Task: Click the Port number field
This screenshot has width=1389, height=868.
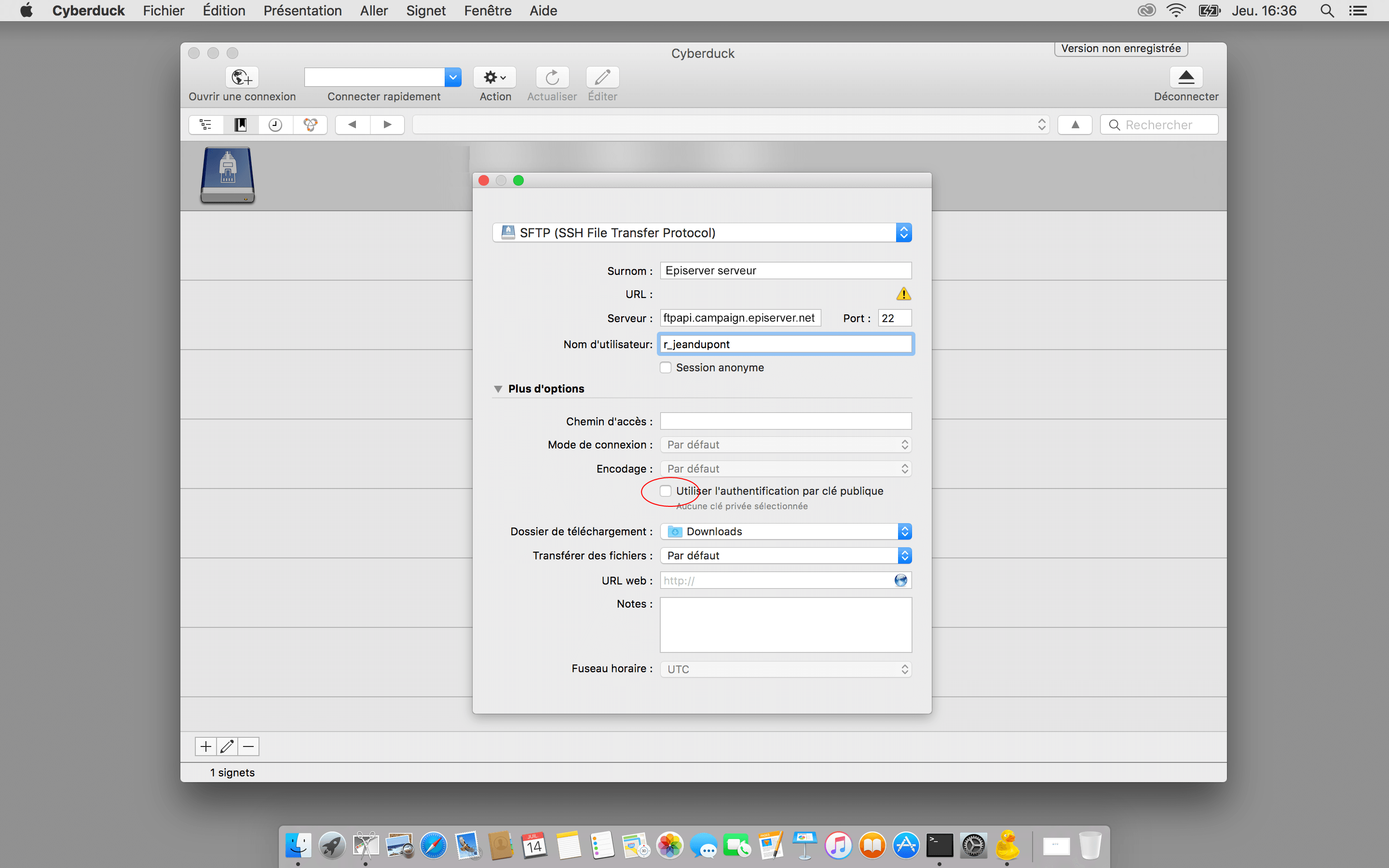Action: (895, 318)
